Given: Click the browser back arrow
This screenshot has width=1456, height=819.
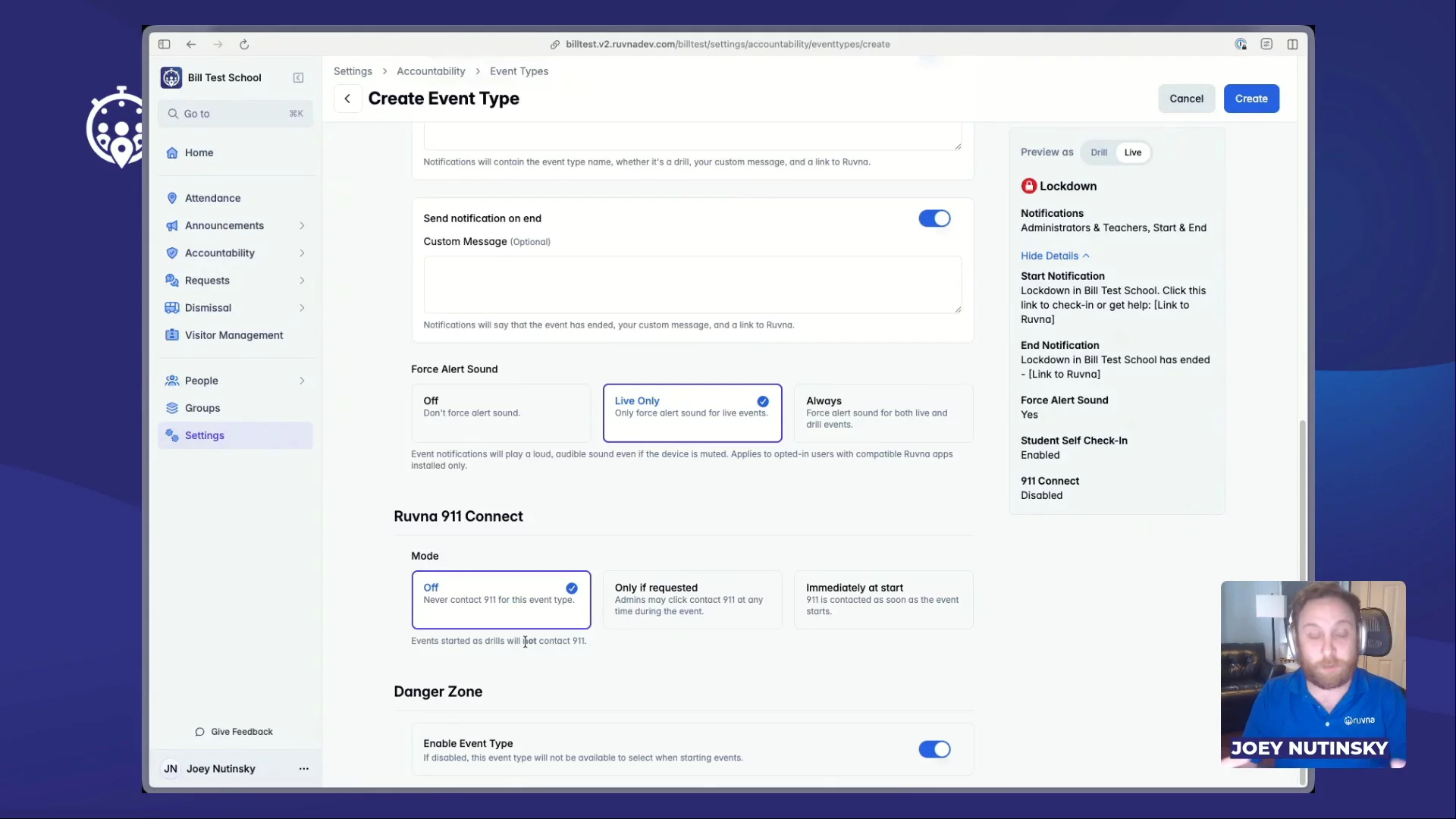Looking at the screenshot, I should [x=191, y=44].
